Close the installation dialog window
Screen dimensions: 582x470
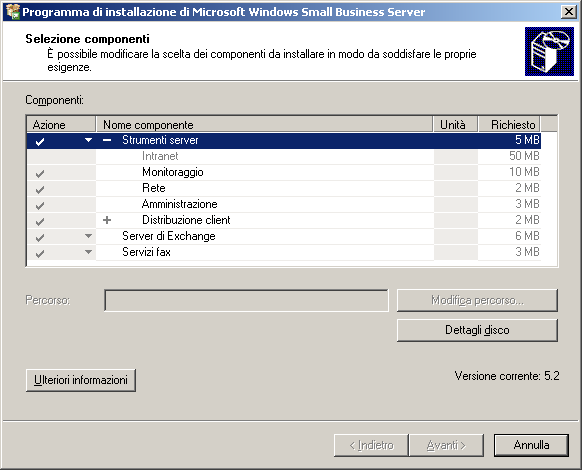(568, 12)
